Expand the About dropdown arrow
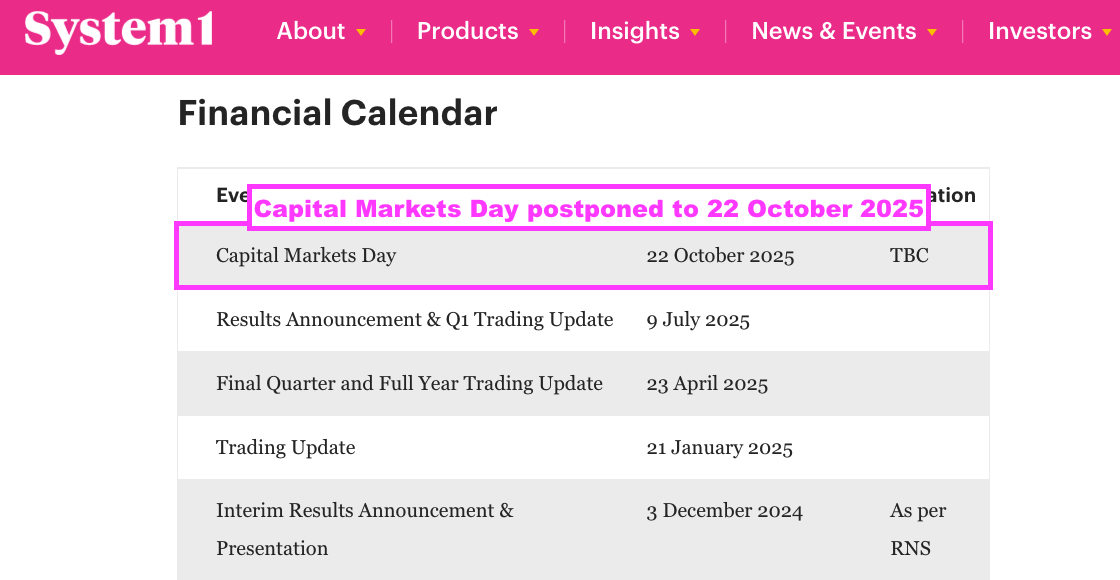The width and height of the screenshot is (1120, 580). pyautogui.click(x=361, y=32)
